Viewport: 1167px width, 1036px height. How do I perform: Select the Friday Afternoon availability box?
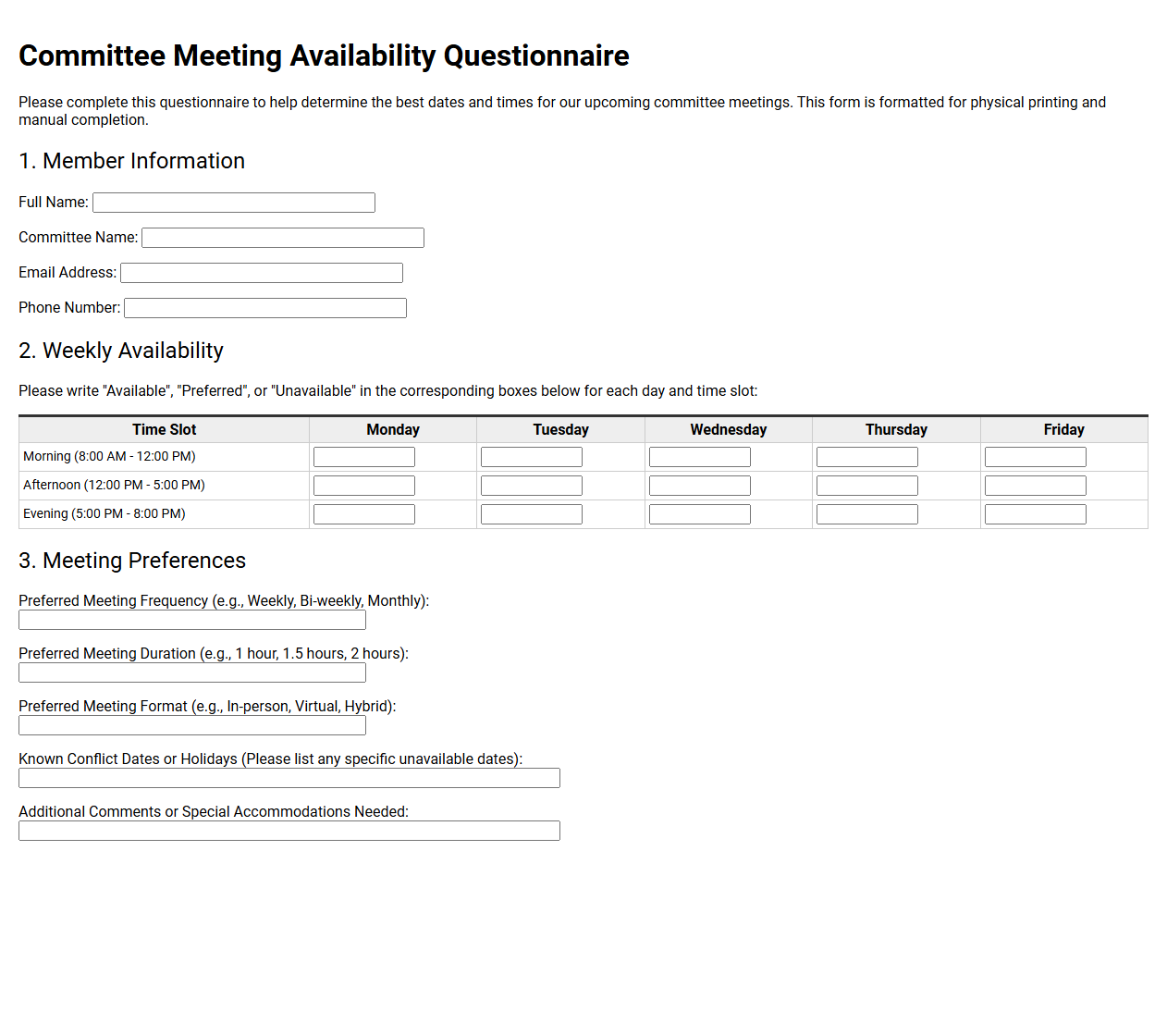tap(1036, 486)
